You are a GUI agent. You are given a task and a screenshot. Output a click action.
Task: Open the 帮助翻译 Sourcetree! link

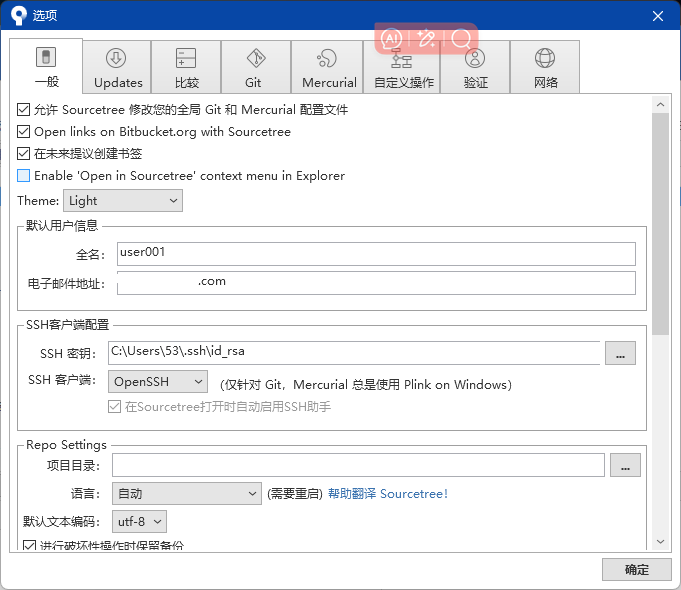coord(387,494)
